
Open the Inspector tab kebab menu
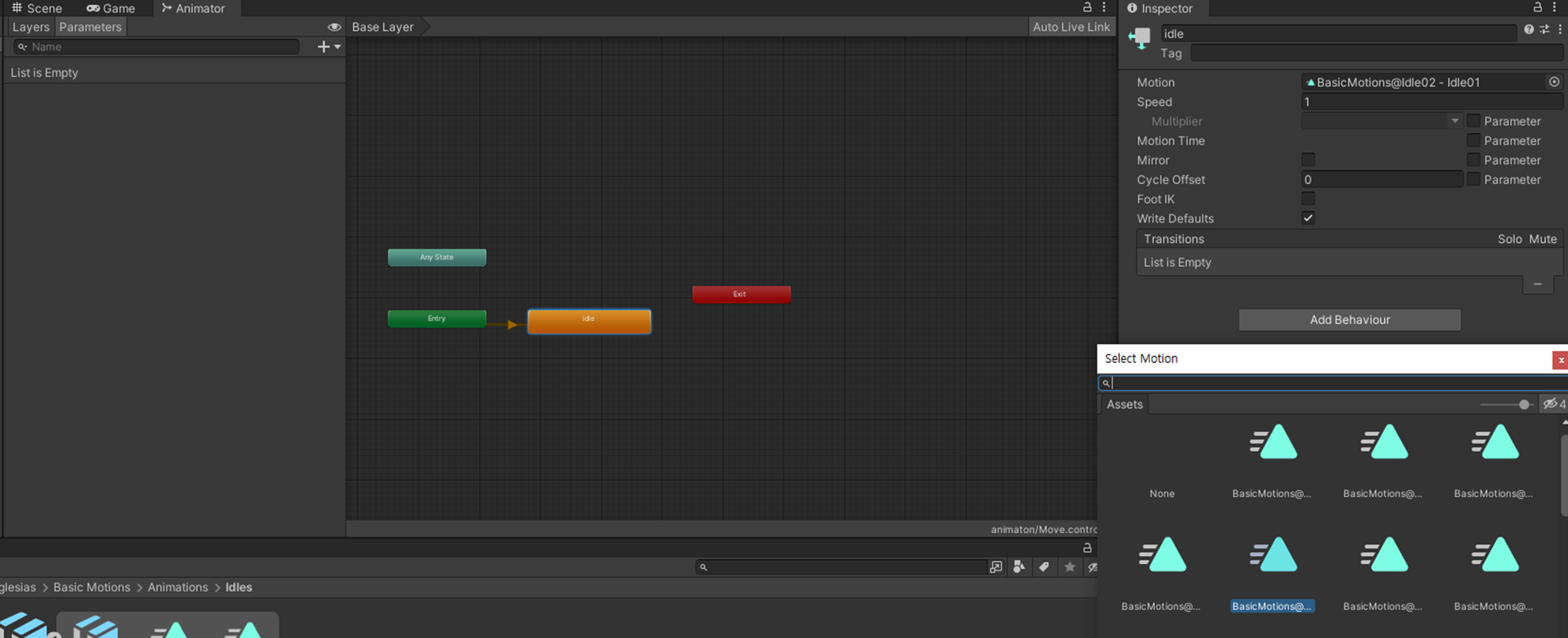pos(1554,7)
